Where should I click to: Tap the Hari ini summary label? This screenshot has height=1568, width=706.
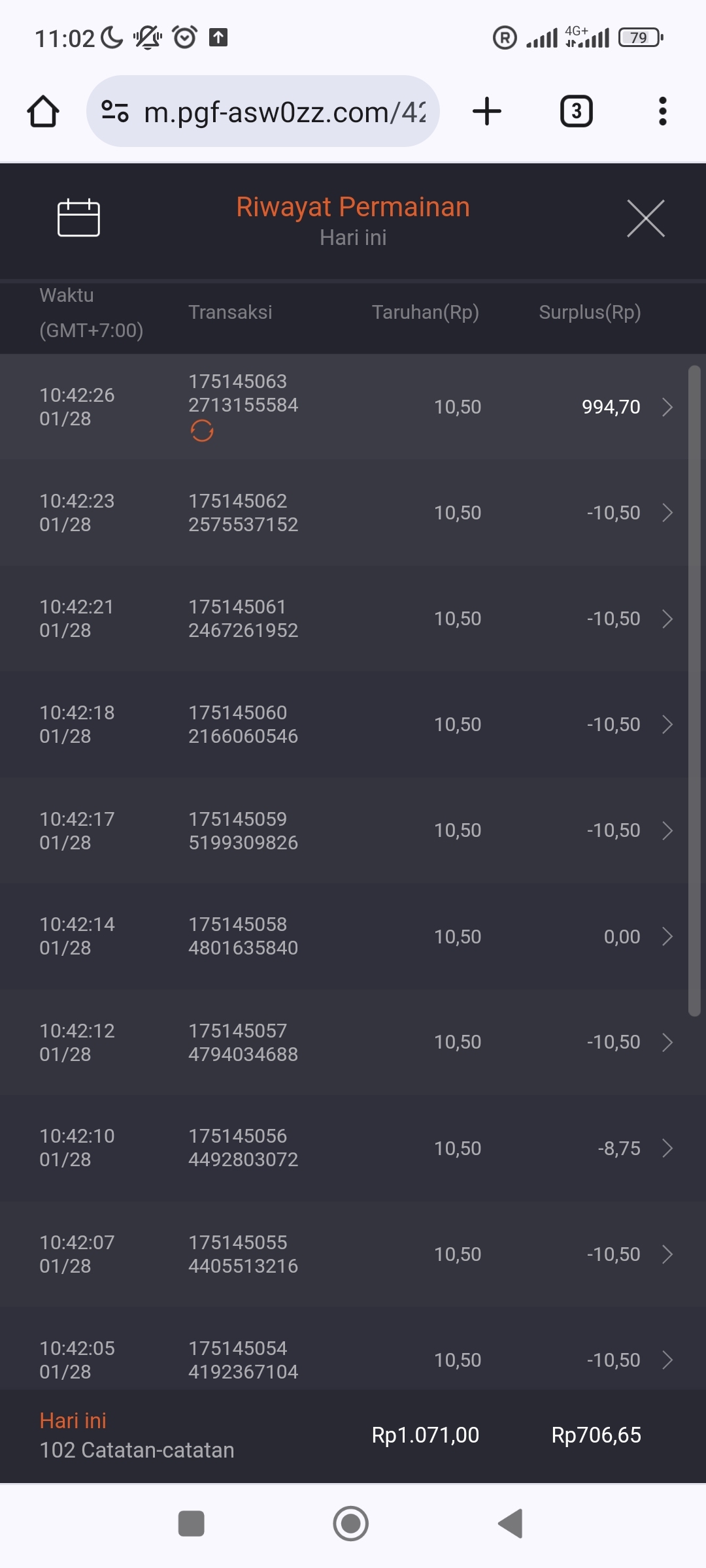[x=73, y=1420]
